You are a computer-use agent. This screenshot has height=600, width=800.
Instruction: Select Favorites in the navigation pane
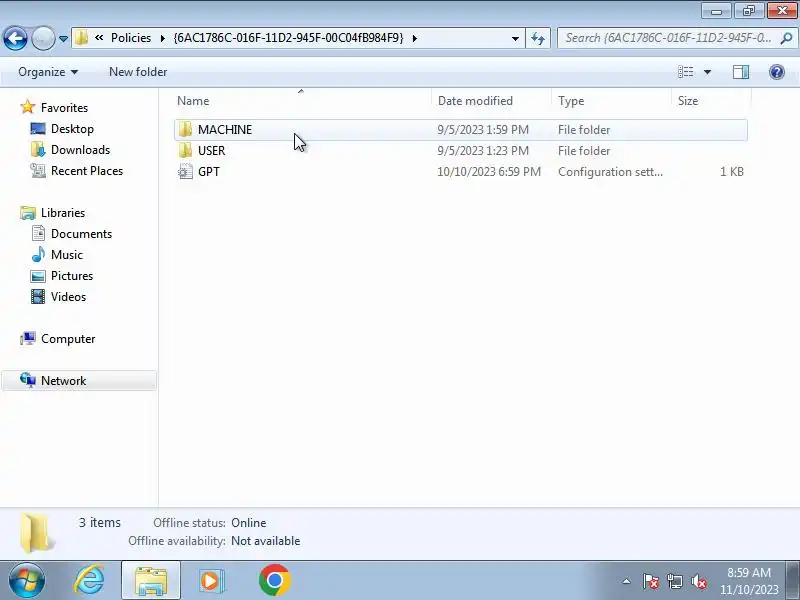[x=64, y=108]
